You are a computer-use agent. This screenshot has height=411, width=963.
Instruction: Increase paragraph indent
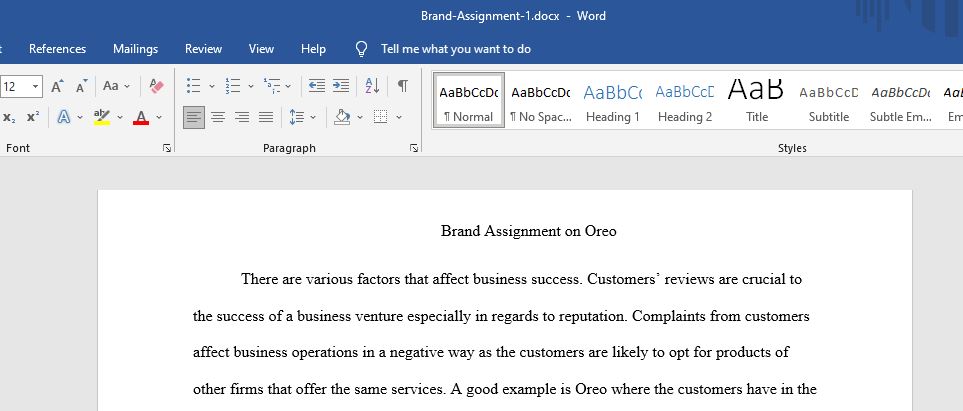(x=341, y=86)
